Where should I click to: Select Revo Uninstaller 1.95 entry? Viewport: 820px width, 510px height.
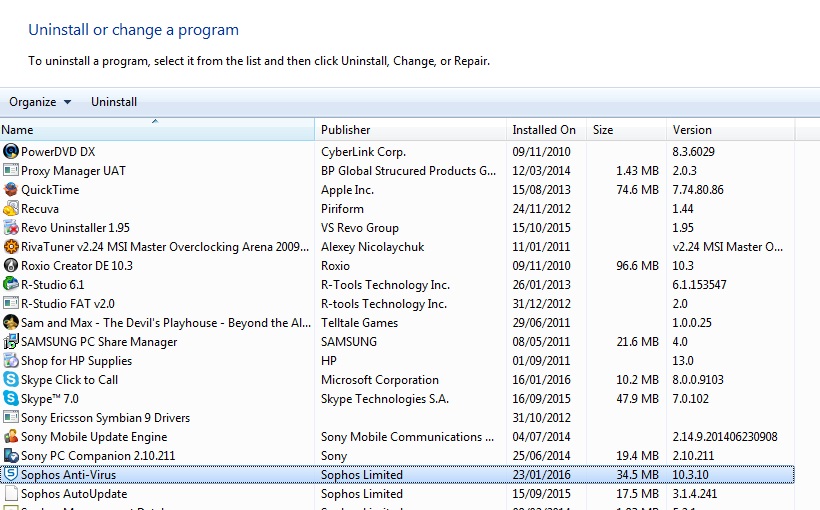75,228
